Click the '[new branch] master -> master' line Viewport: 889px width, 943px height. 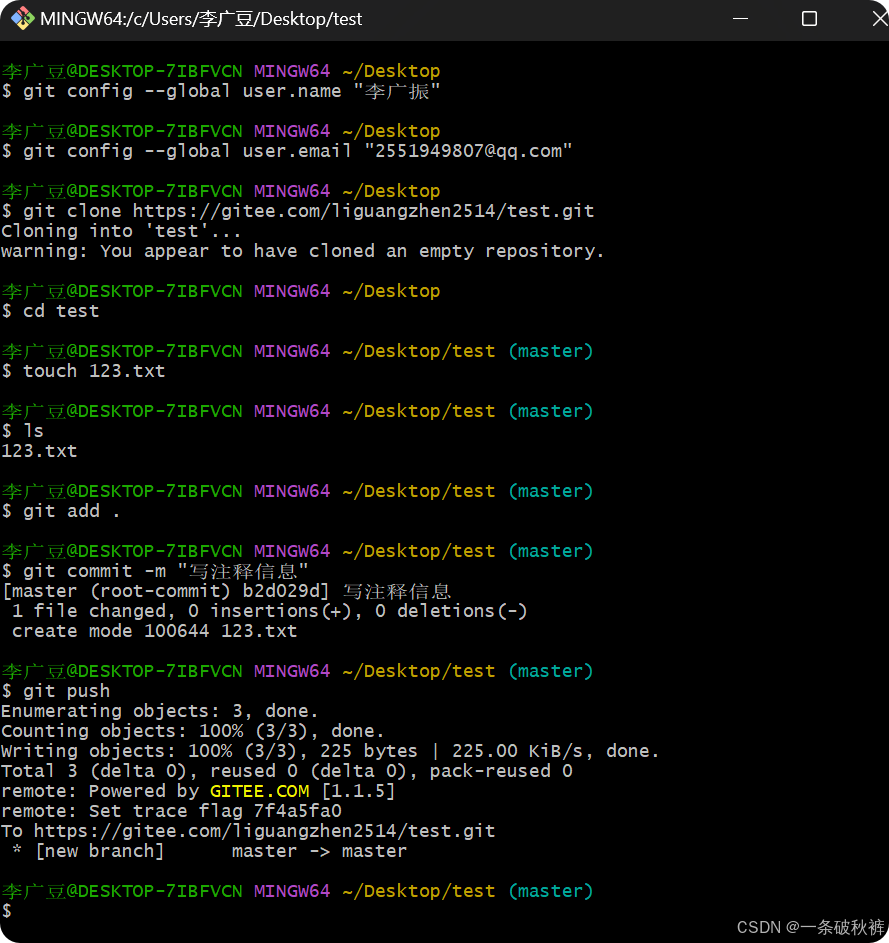click(209, 851)
